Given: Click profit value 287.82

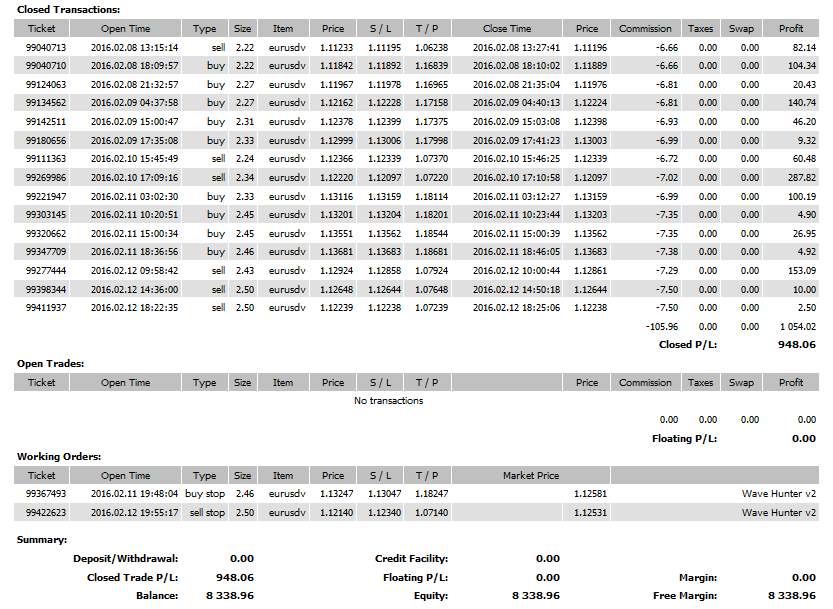Looking at the screenshot, I should click(x=802, y=177).
